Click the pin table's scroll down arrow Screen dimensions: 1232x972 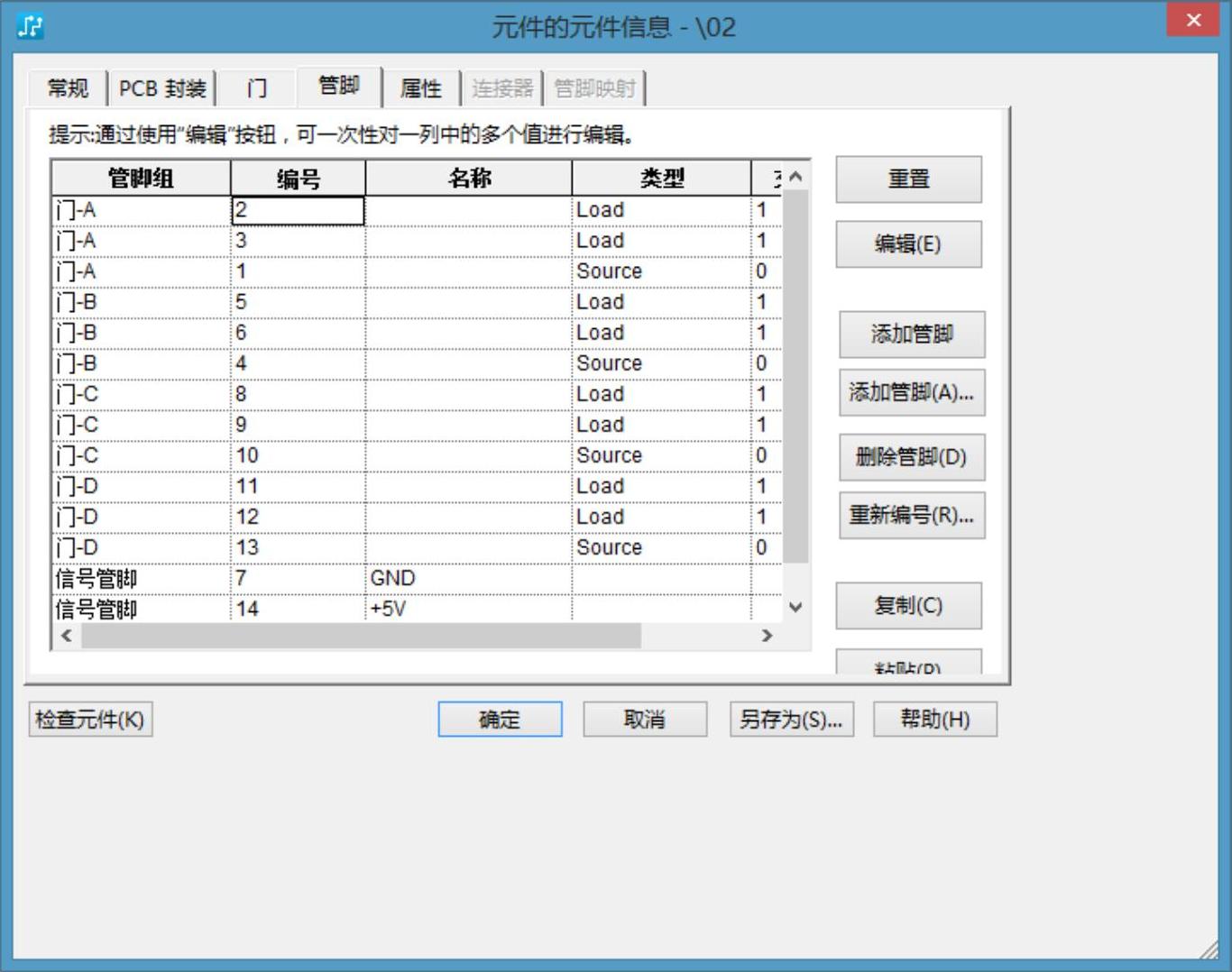(795, 607)
